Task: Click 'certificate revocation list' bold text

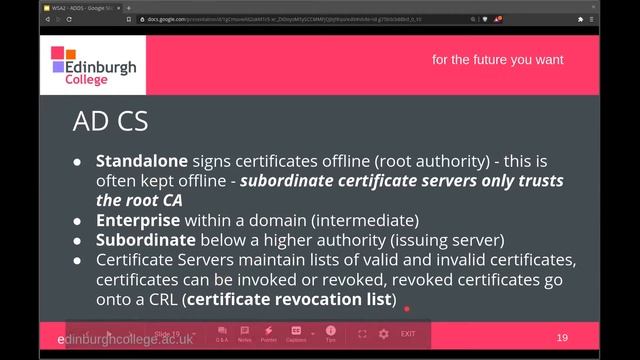Action: pos(289,300)
